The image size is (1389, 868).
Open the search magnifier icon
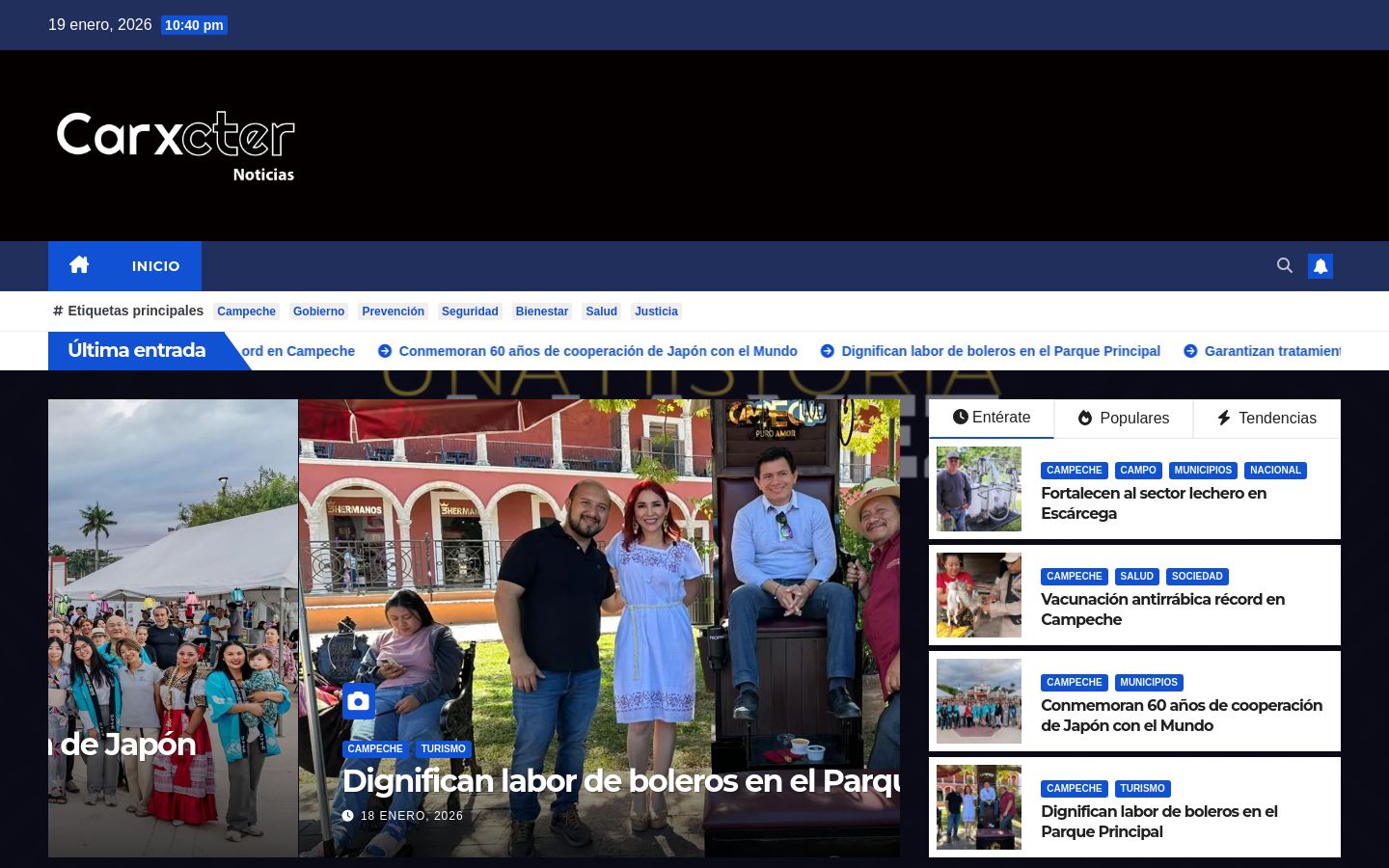point(1284,265)
